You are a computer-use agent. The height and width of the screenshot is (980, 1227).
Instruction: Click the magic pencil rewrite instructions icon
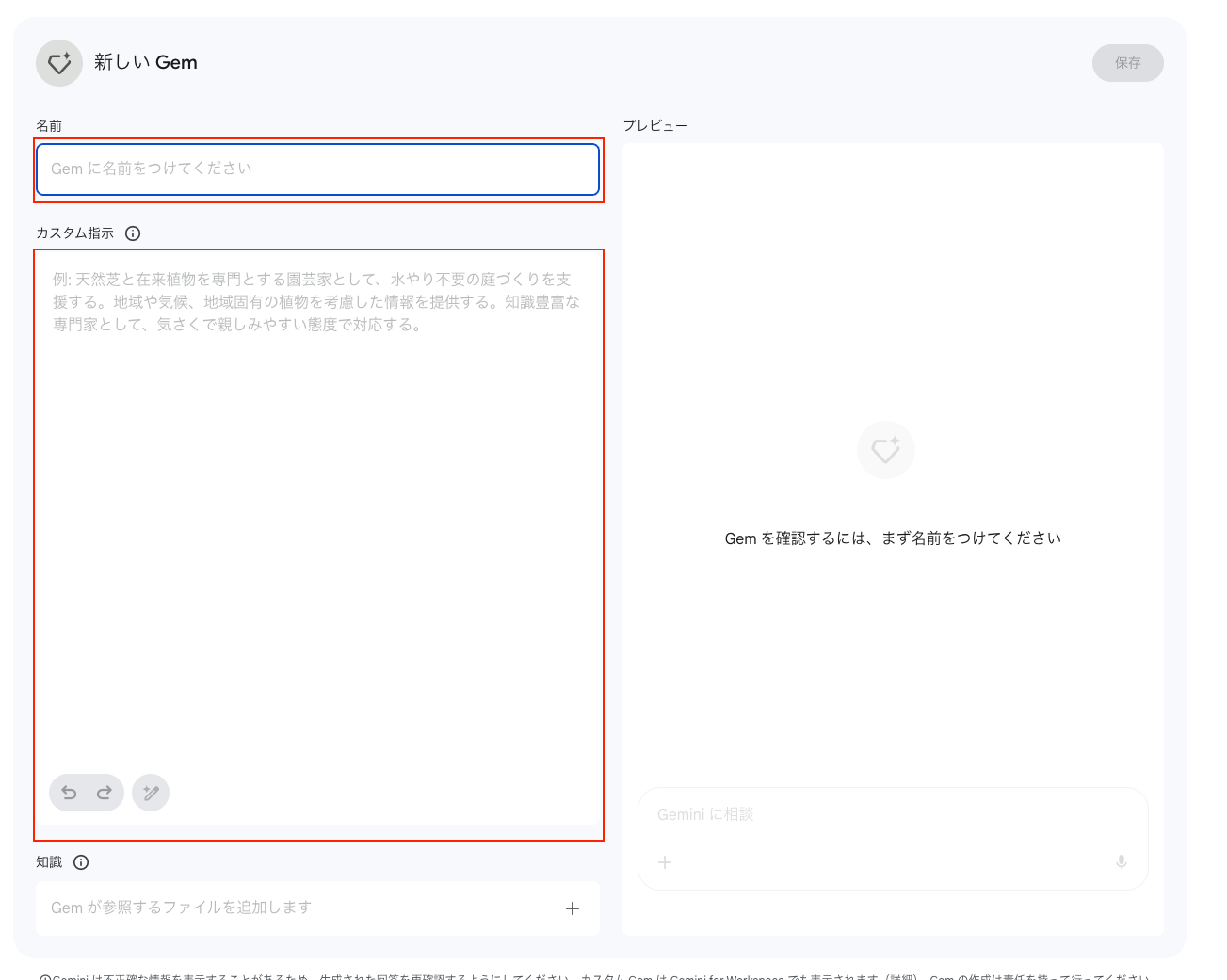(x=151, y=793)
